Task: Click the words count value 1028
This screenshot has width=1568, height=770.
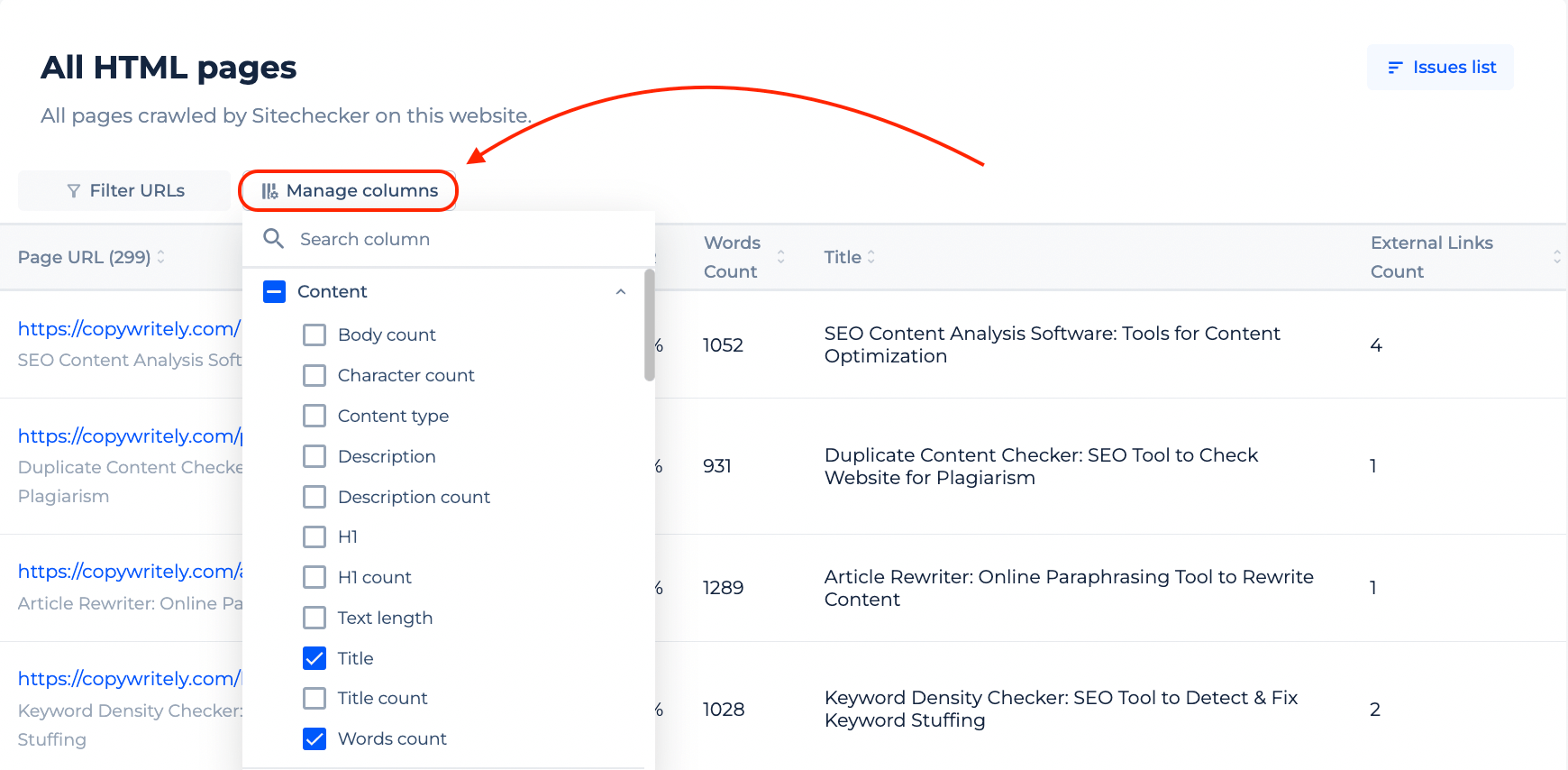Action: (724, 710)
